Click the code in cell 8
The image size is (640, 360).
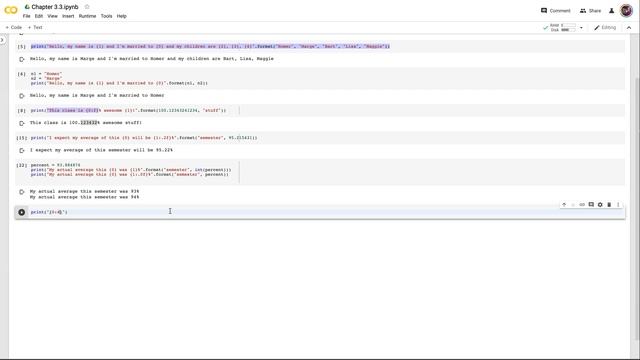128,111
